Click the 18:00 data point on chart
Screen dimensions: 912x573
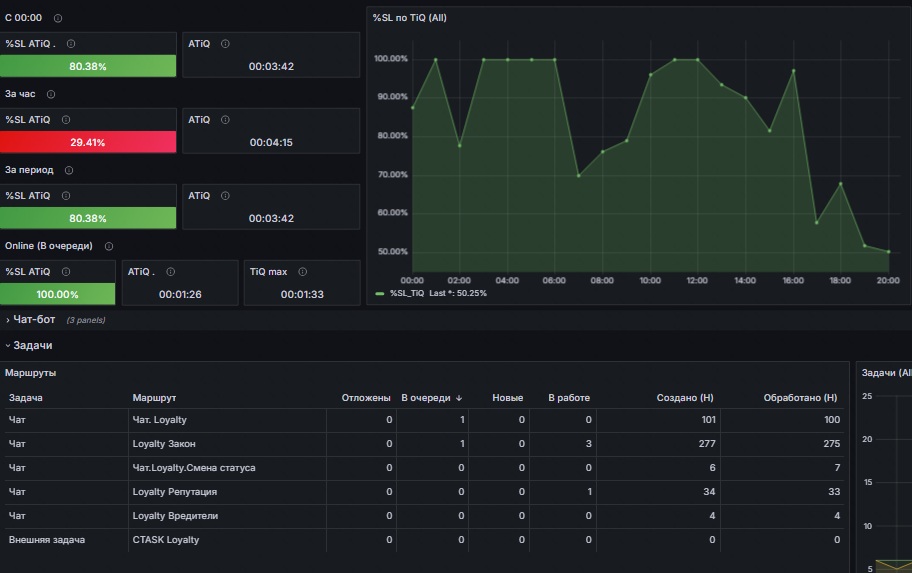(x=840, y=184)
